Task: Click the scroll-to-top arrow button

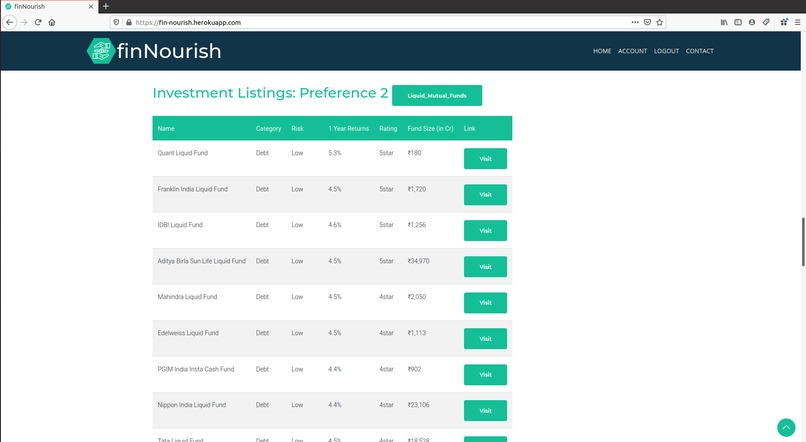Action: tap(786, 427)
